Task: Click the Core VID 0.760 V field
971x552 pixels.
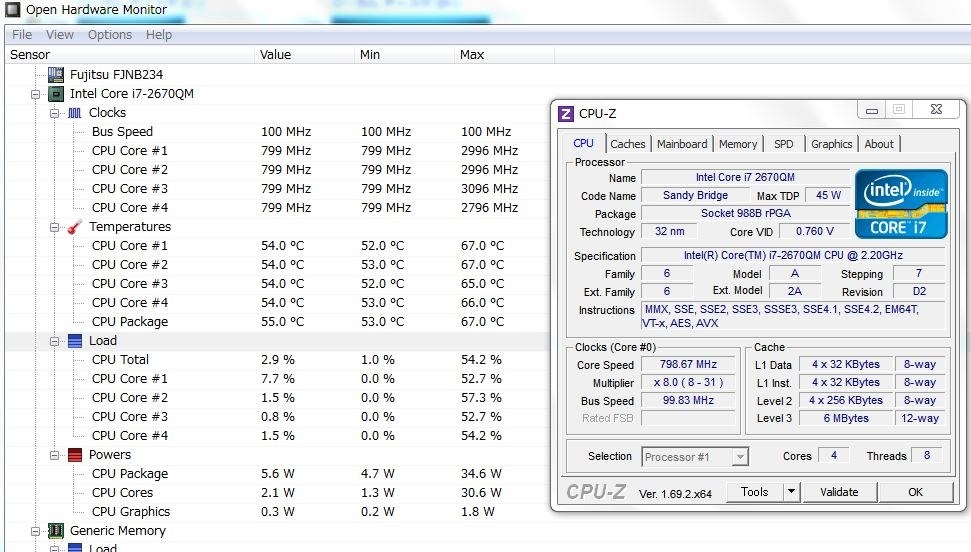Action: (815, 232)
